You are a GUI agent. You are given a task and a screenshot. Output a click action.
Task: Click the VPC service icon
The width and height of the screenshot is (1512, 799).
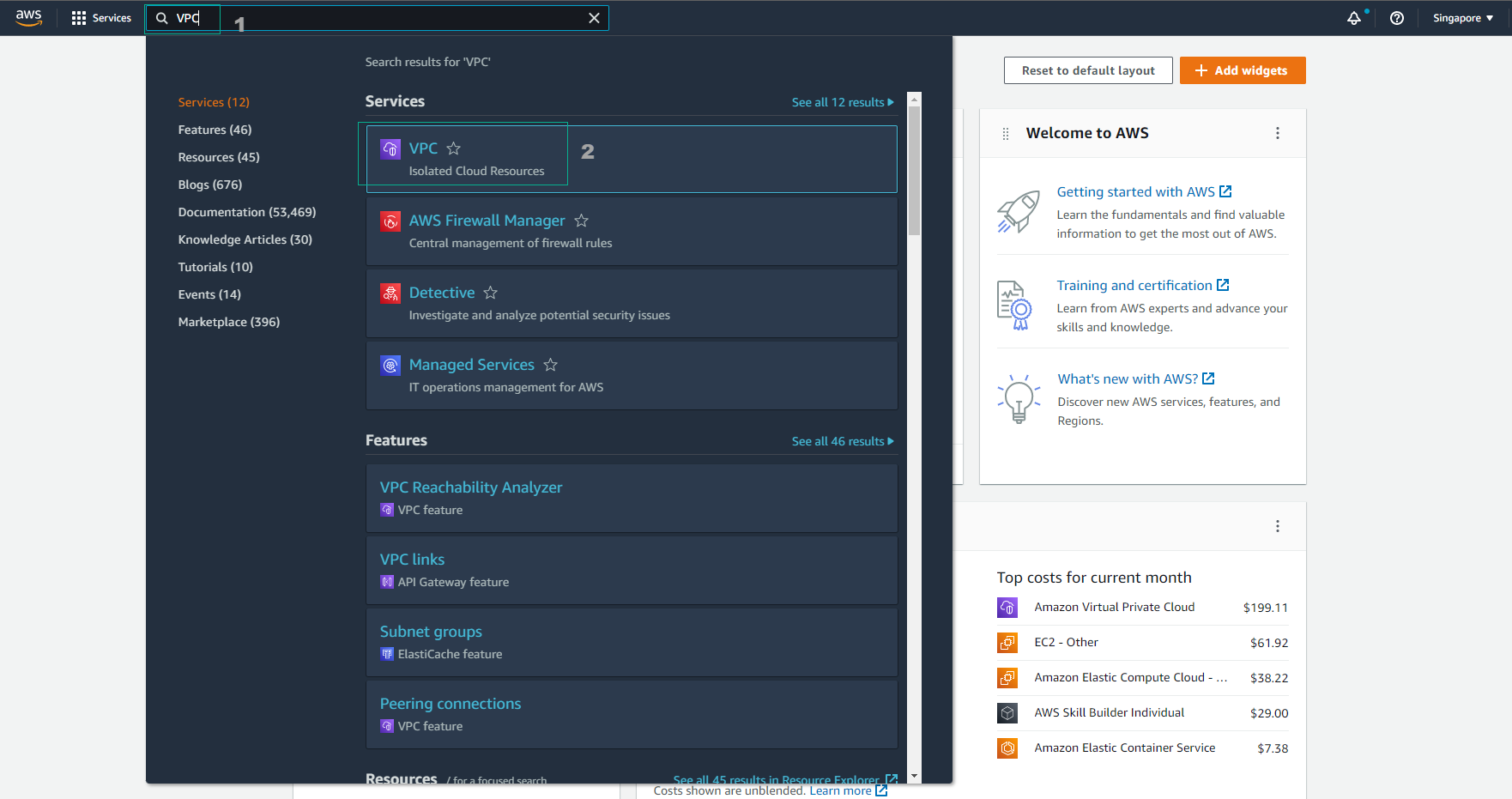(x=390, y=148)
